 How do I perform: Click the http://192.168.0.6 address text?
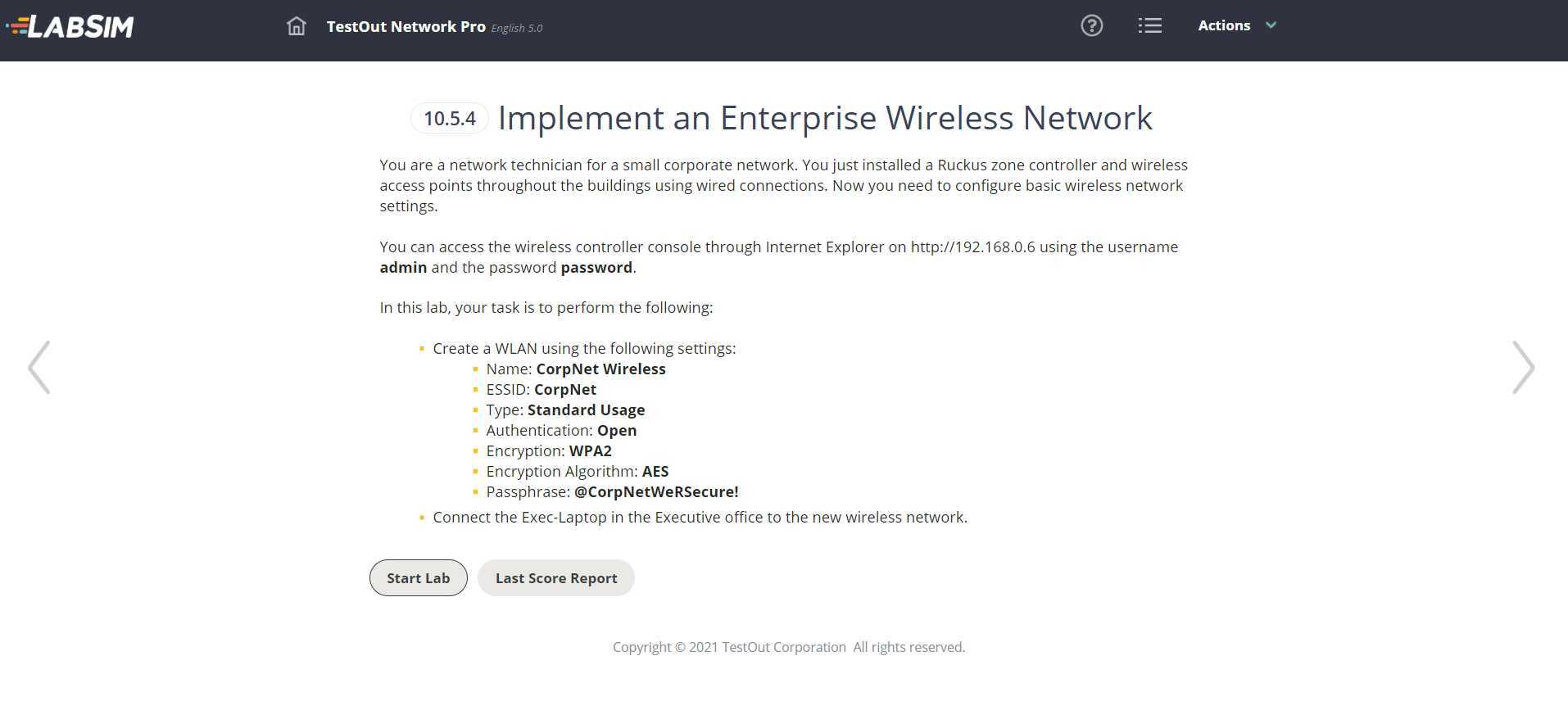pyautogui.click(x=972, y=247)
